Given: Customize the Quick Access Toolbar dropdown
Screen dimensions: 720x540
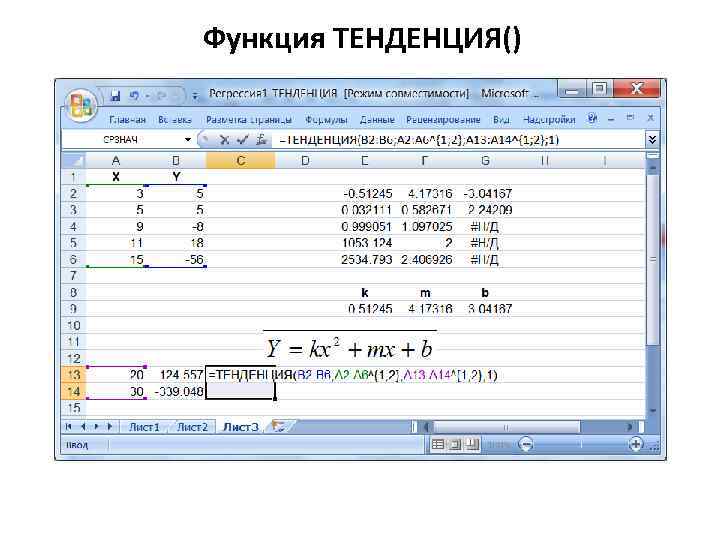Looking at the screenshot, I should click(195, 96).
